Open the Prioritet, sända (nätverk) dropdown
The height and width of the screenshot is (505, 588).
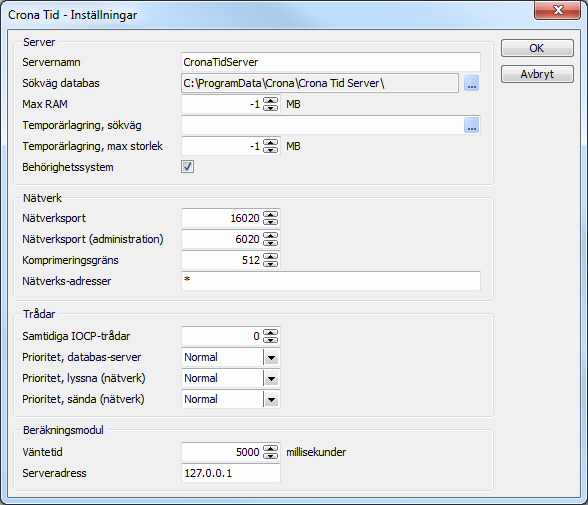coord(271,399)
